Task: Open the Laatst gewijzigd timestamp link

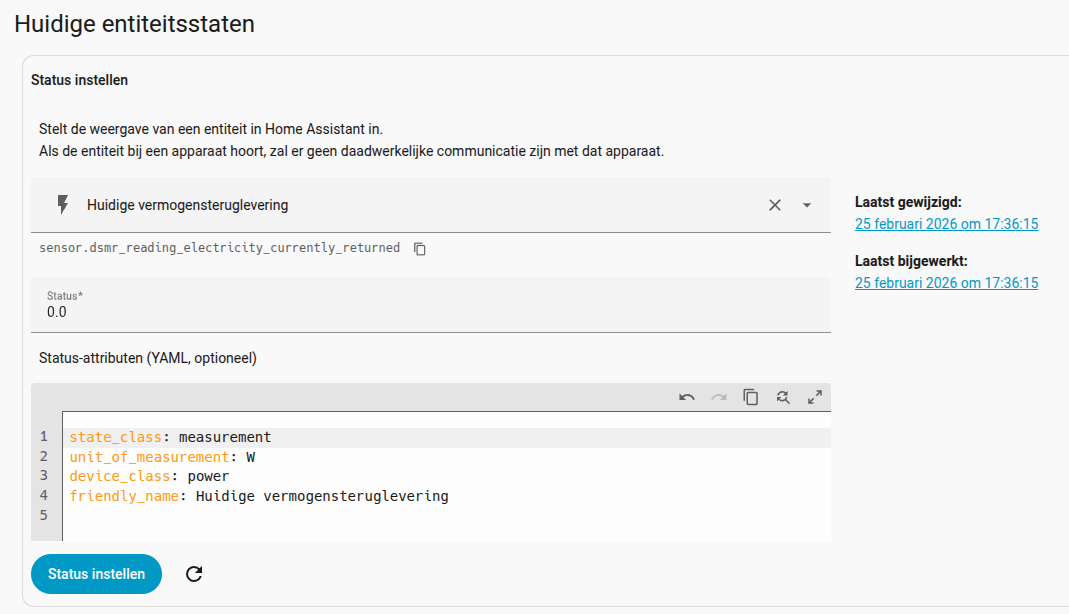Action: [x=946, y=224]
